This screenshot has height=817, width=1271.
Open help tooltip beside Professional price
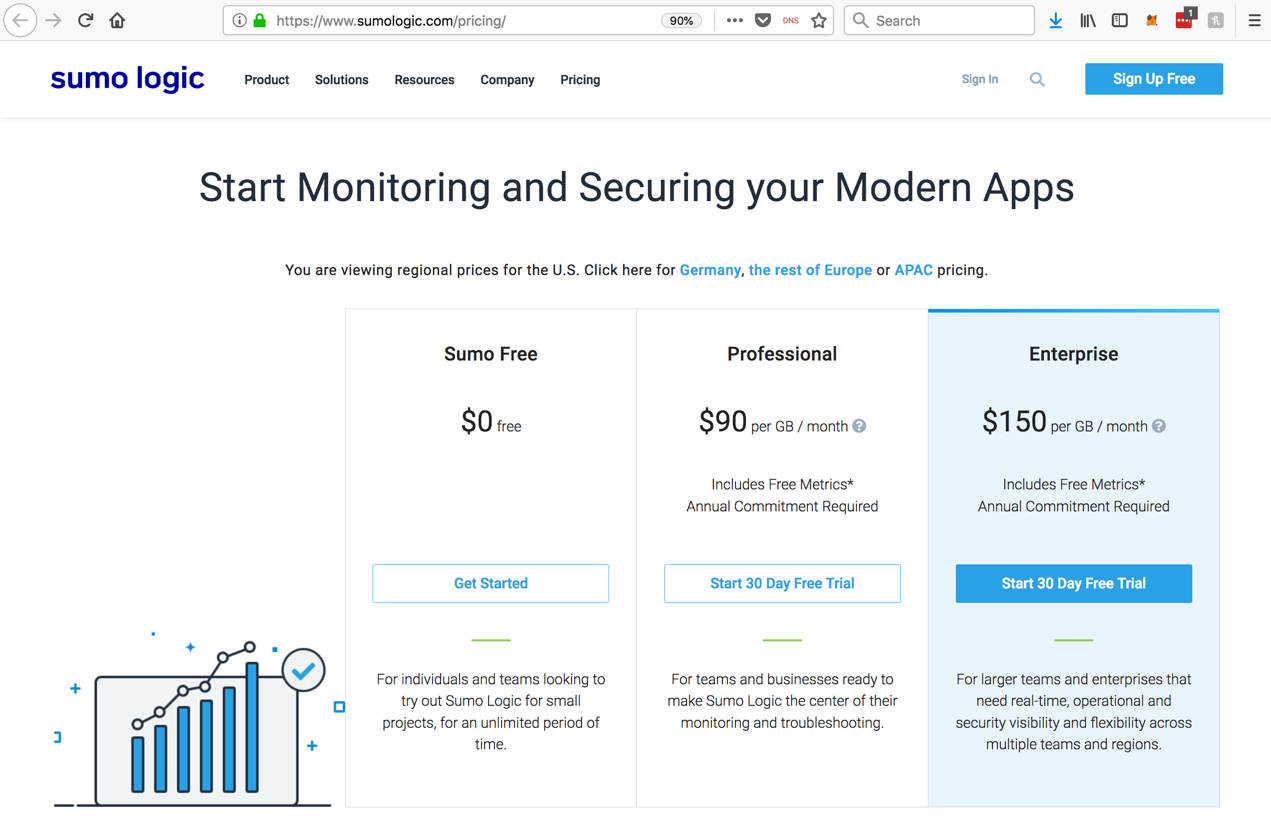point(859,426)
